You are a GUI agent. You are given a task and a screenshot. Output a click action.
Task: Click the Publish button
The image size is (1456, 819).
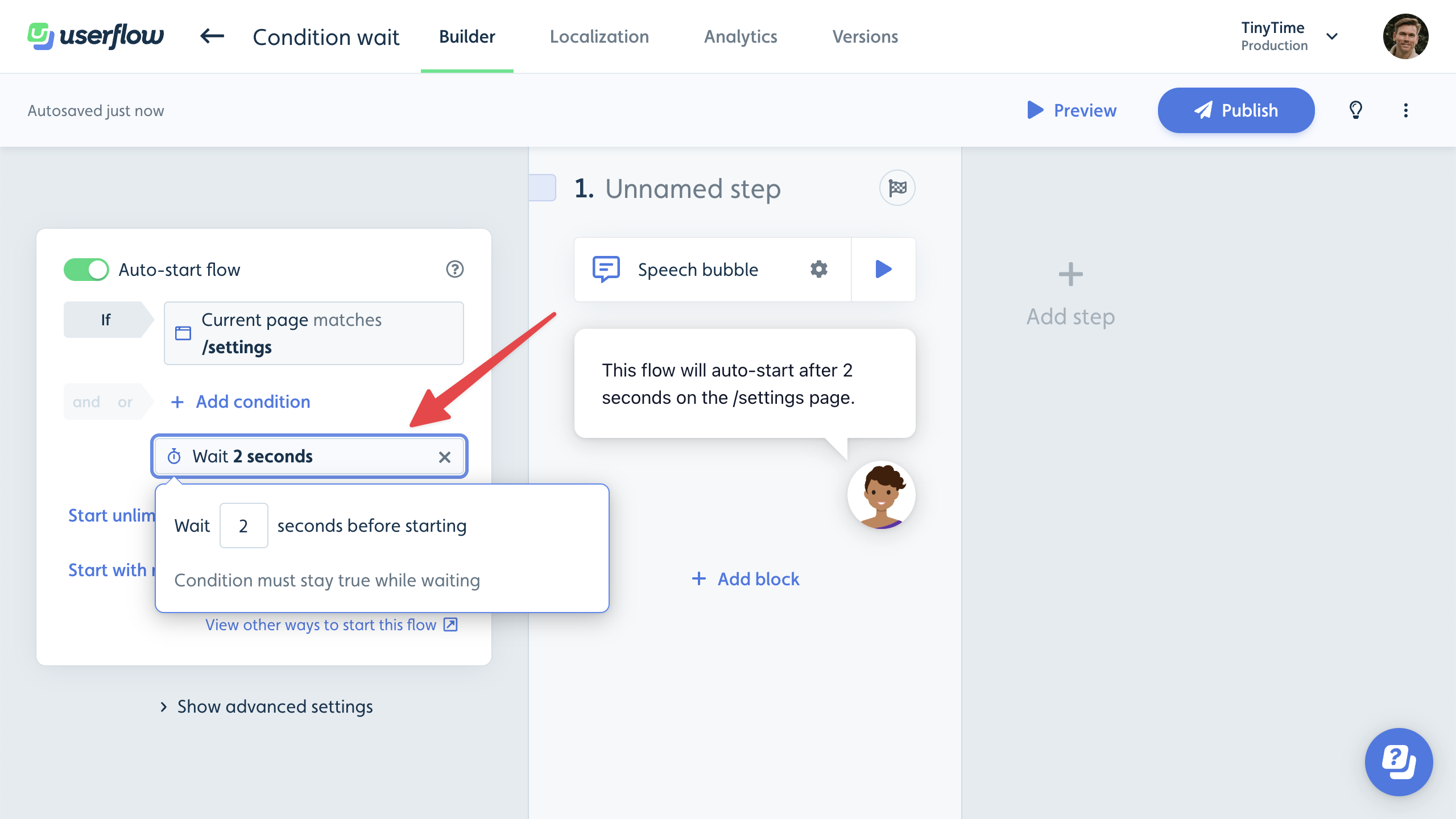point(1236,110)
